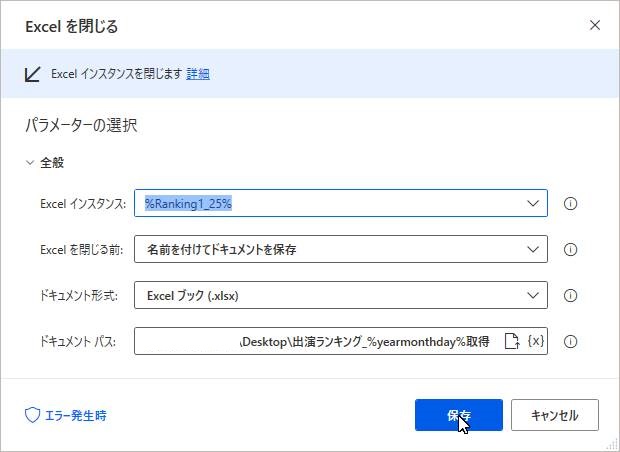The image size is (620, 452).
Task: Click info icon beside Excel インスタンス field
Action: tap(570, 204)
